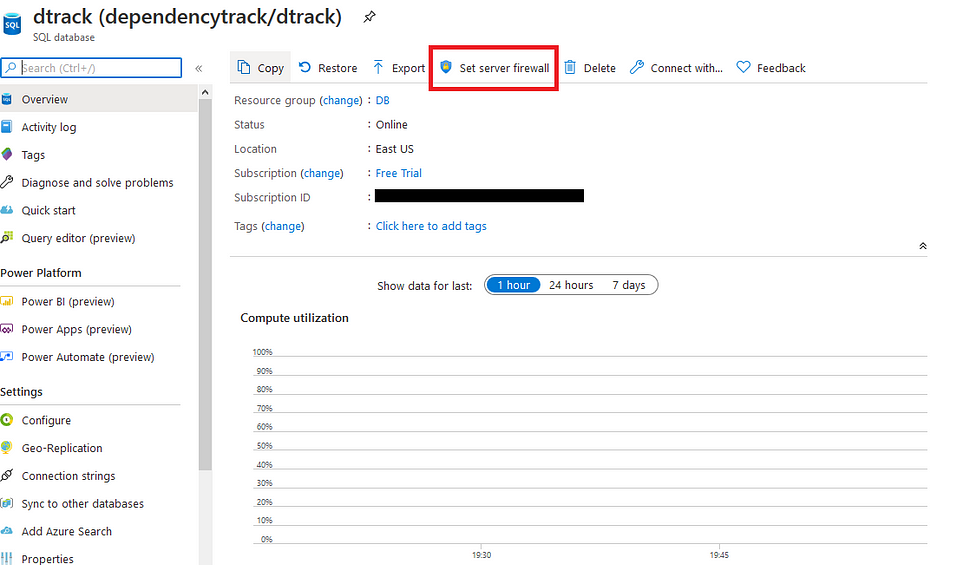
Task: Click the Export up-arrow icon
Action: (378, 67)
